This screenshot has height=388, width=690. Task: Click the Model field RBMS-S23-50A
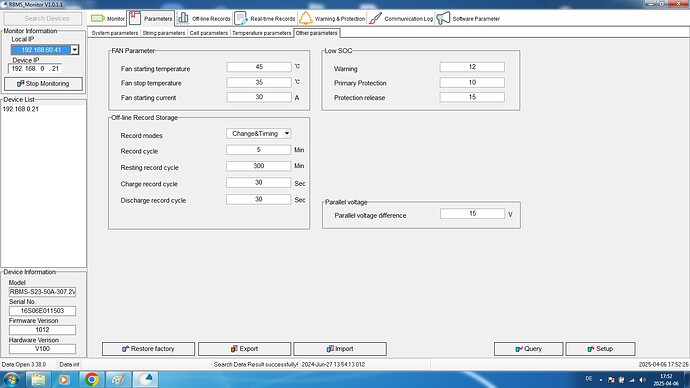coord(42,292)
